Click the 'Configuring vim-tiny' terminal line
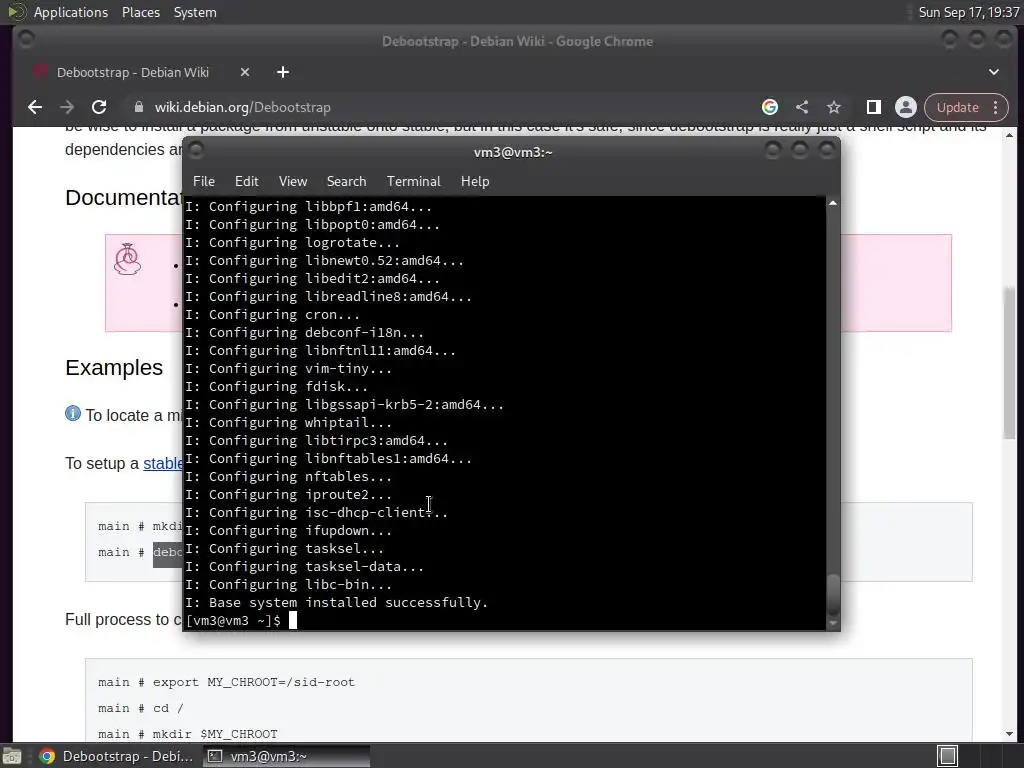Screen dimensions: 1024x768 [289, 368]
